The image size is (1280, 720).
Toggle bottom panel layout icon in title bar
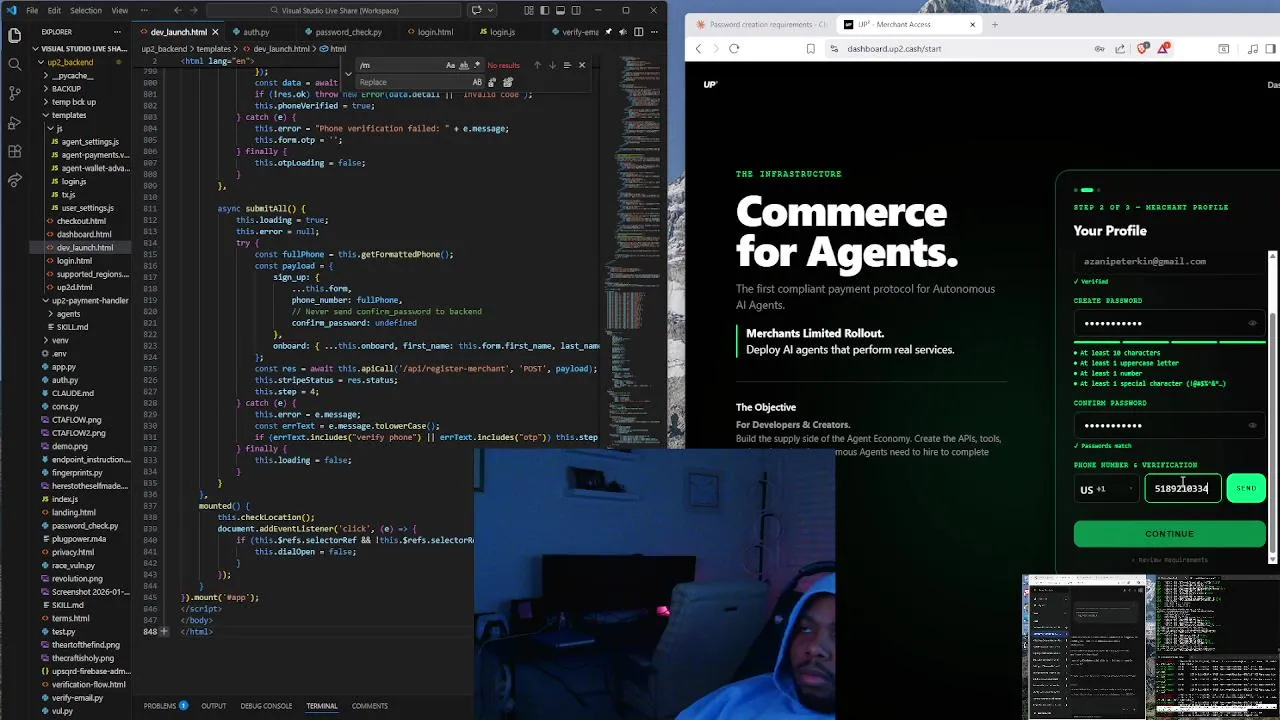(x=560, y=10)
